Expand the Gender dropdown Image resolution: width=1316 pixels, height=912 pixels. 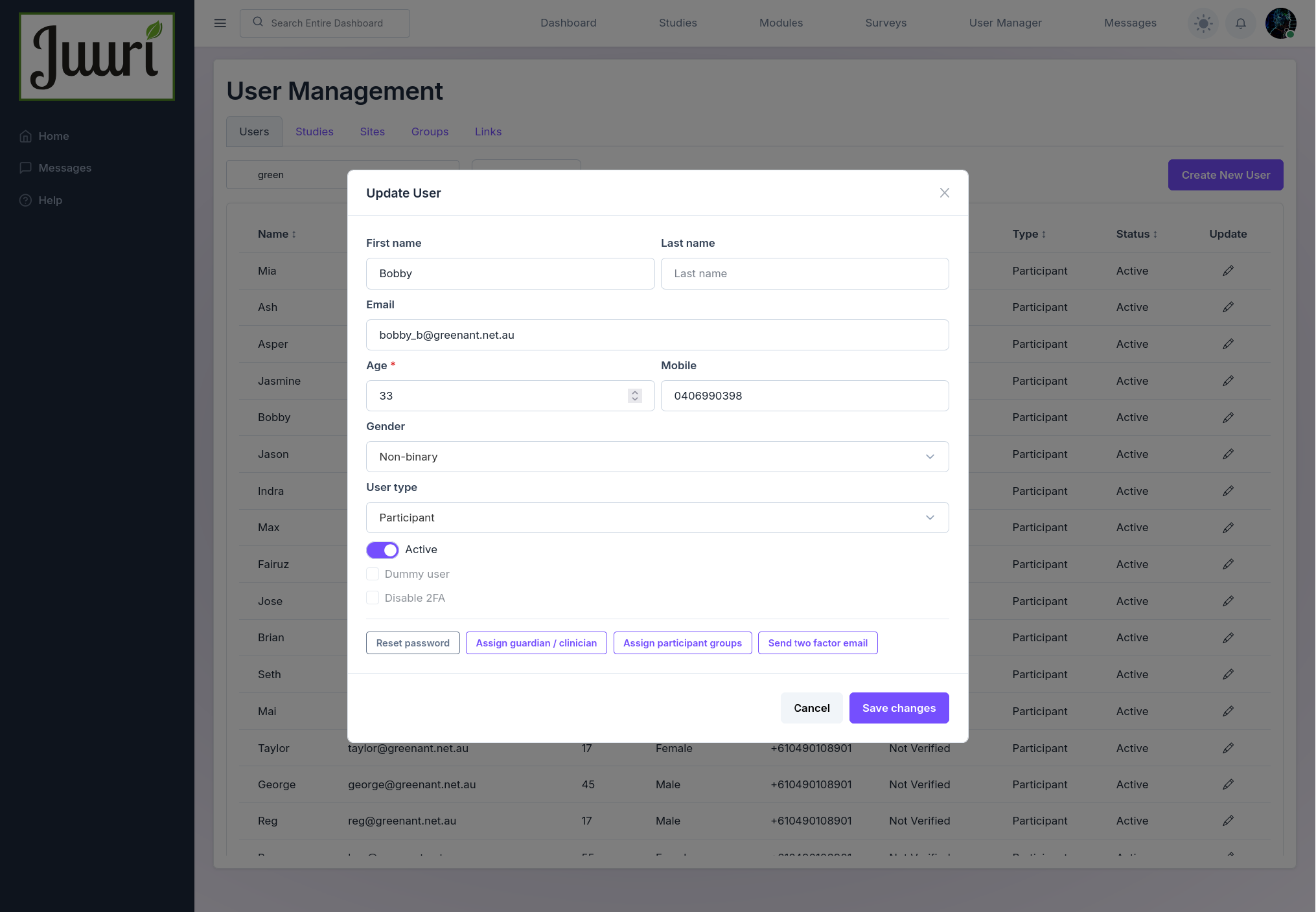click(657, 457)
